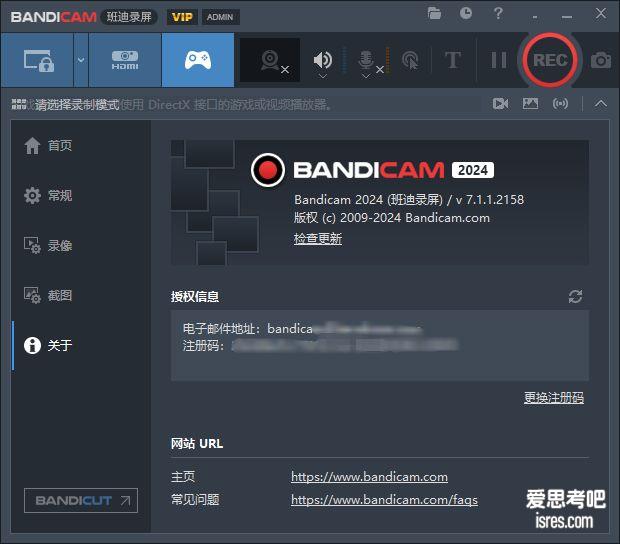Toggle webcam overlay icon
Image resolution: width=620 pixels, height=544 pixels.
[x=270, y=60]
